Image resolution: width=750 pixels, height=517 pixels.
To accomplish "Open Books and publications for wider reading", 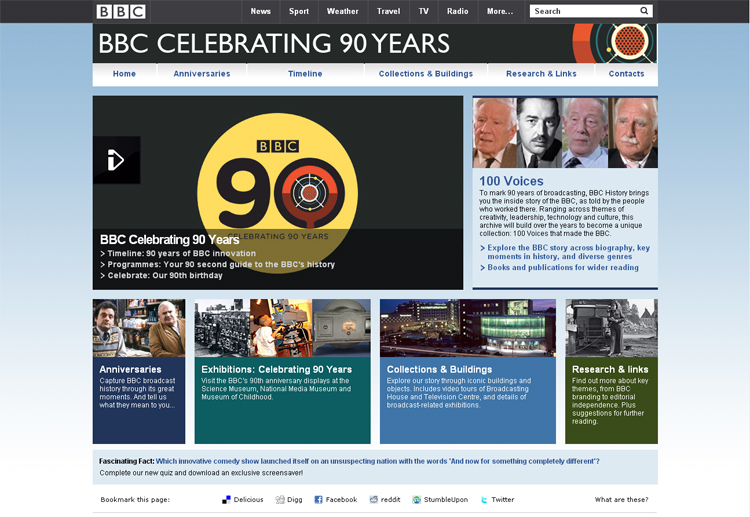I will (x=562, y=268).
